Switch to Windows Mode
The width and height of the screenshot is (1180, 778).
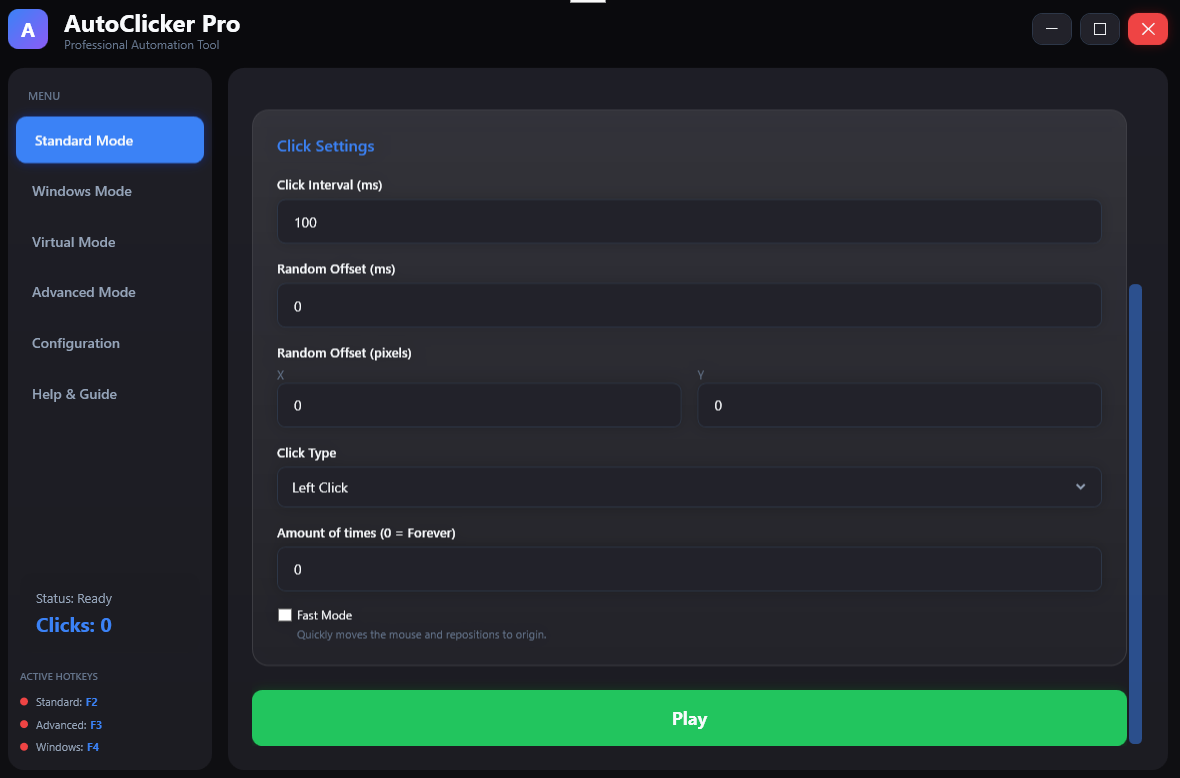coord(109,191)
